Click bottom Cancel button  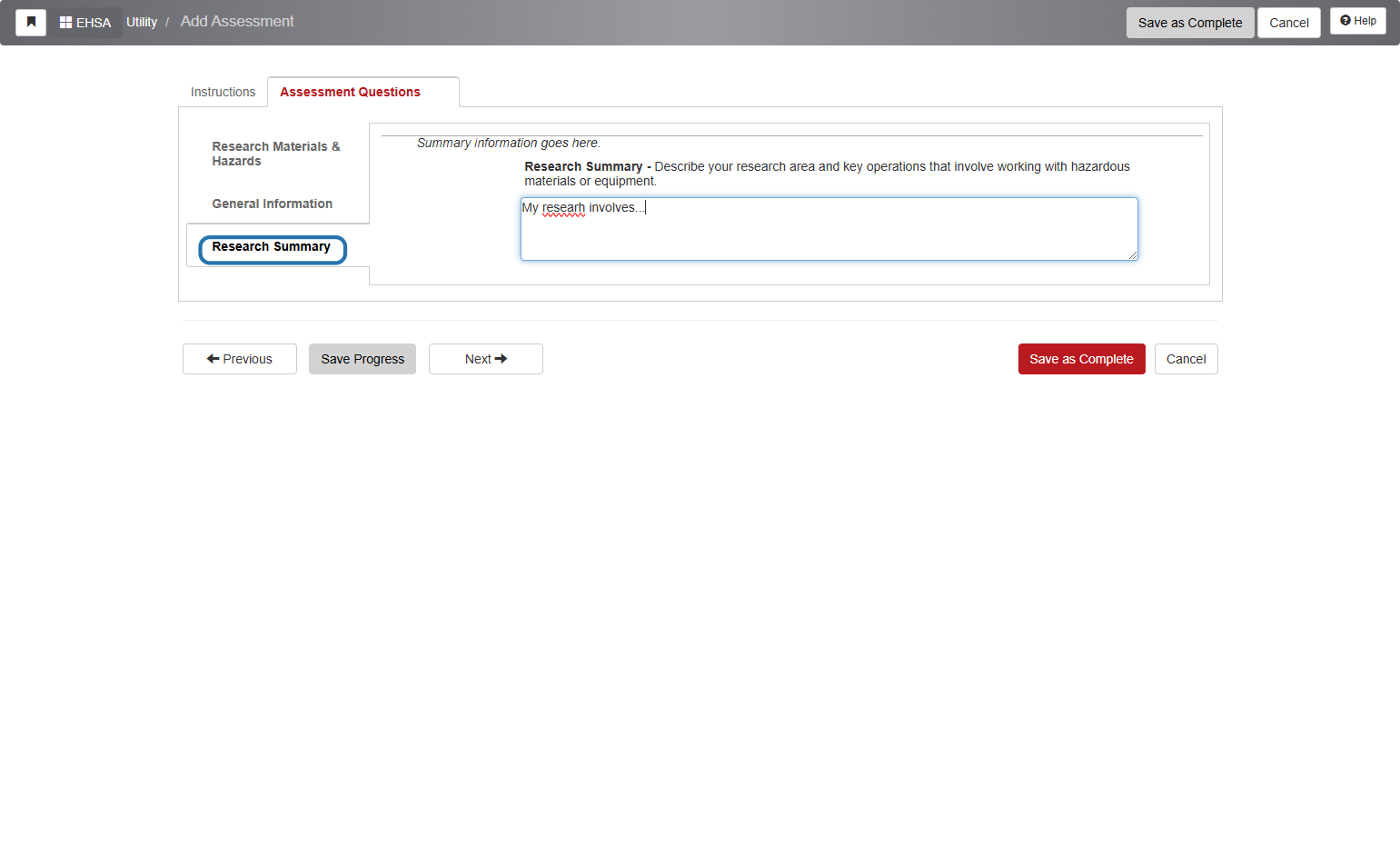[x=1186, y=359]
